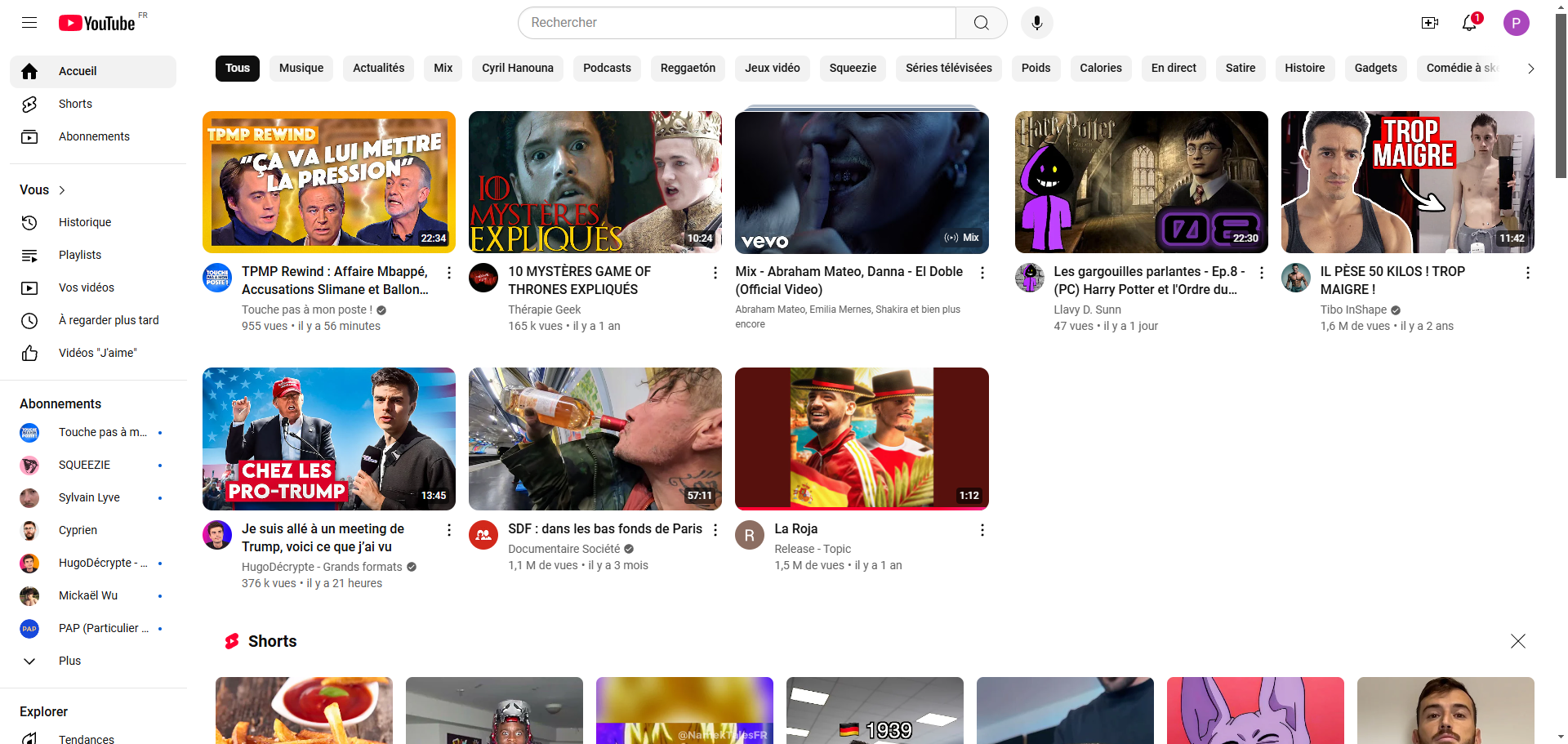This screenshot has width=1568, height=744.
Task: Open options for Abraham Mateo mix
Action: point(982,273)
